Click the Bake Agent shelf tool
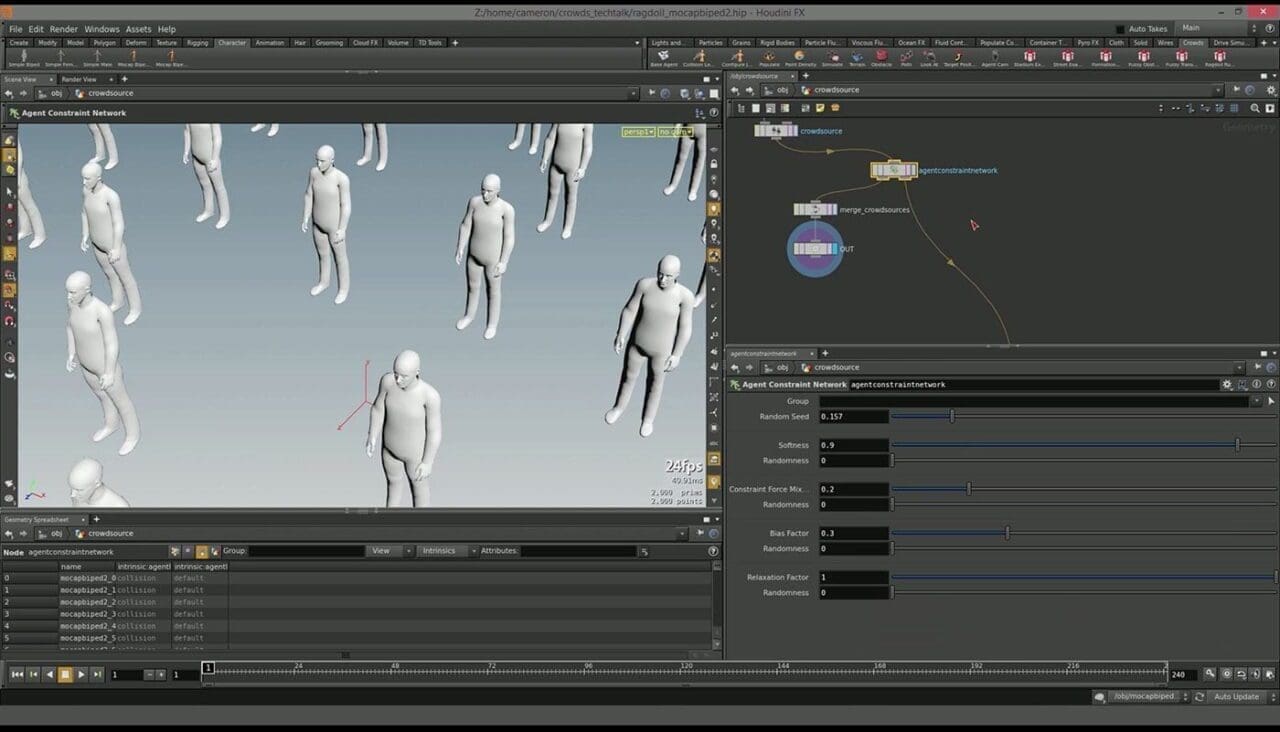Screen dimensions: 1280x732 (x=663, y=58)
